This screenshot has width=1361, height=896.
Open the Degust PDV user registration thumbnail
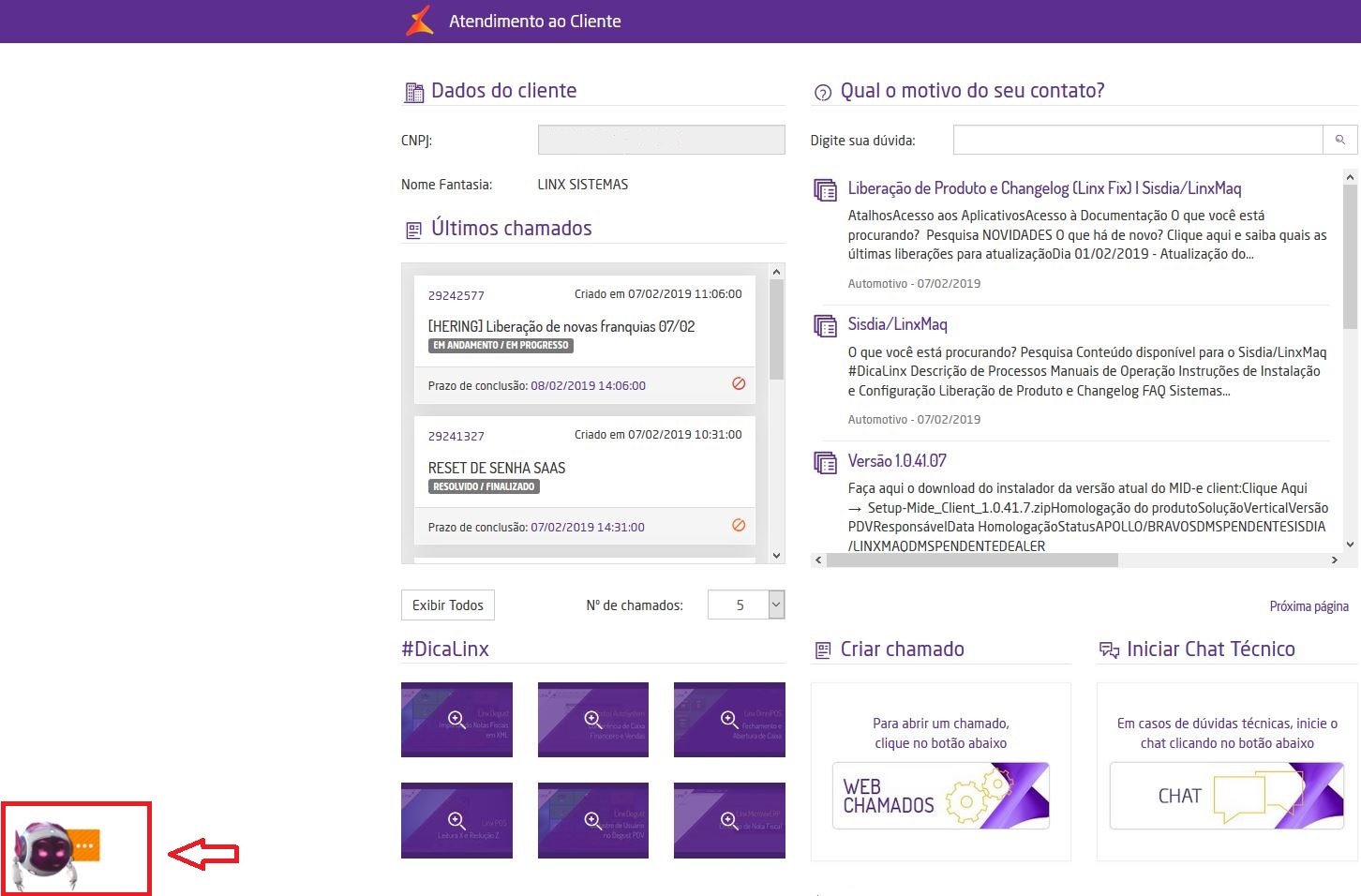pyautogui.click(x=593, y=820)
